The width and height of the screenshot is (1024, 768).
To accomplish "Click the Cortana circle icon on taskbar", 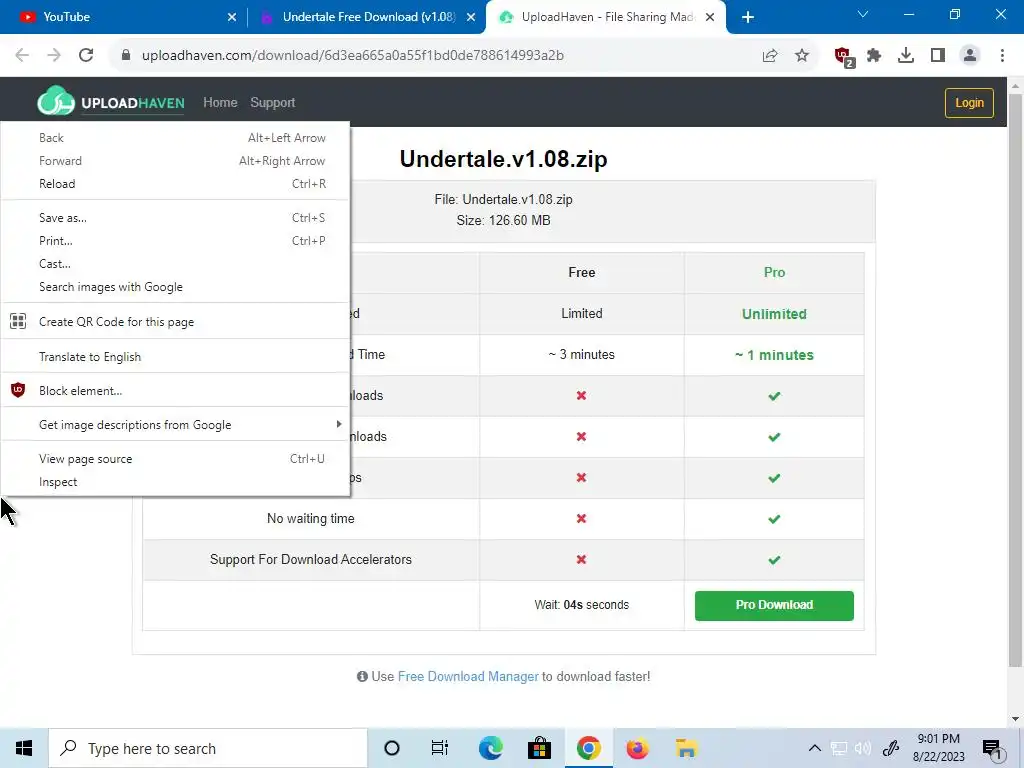I will click(392, 748).
